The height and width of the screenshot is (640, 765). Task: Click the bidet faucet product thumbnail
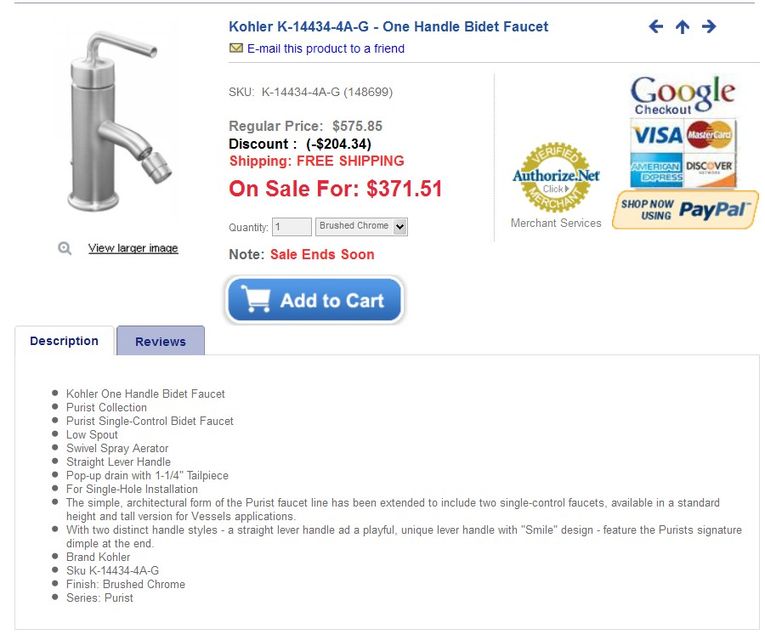(x=115, y=122)
